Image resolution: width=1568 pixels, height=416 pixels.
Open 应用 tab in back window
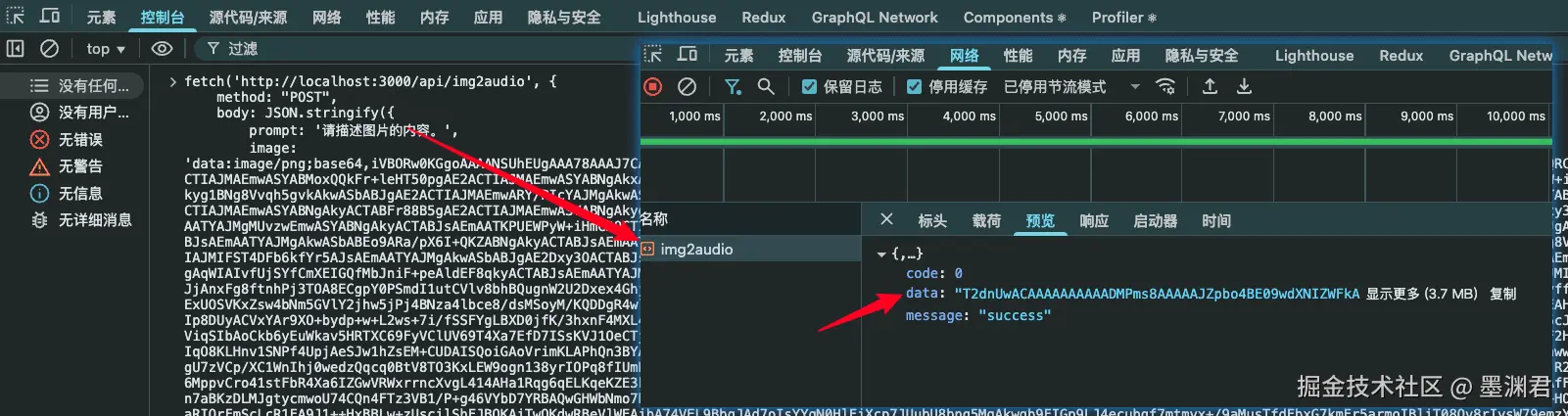pyautogui.click(x=489, y=18)
